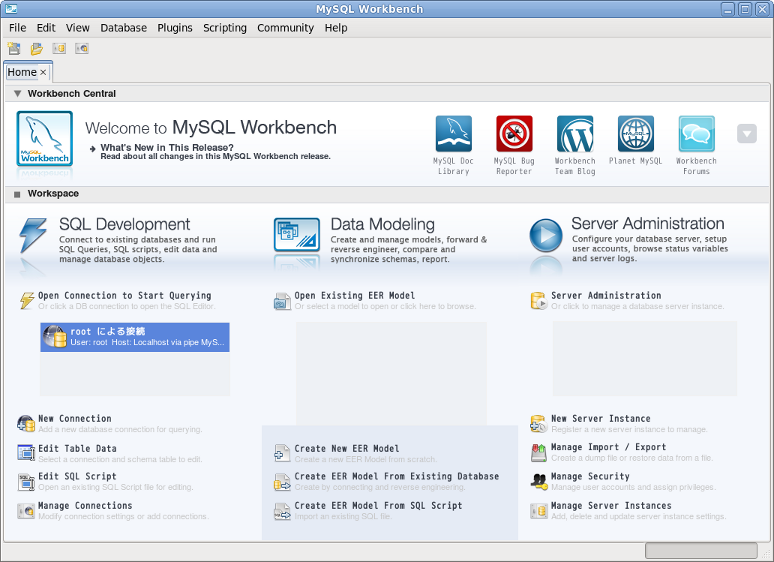The image size is (774, 562).
Task: Click the Server Administration database icon
Action: click(x=539, y=300)
